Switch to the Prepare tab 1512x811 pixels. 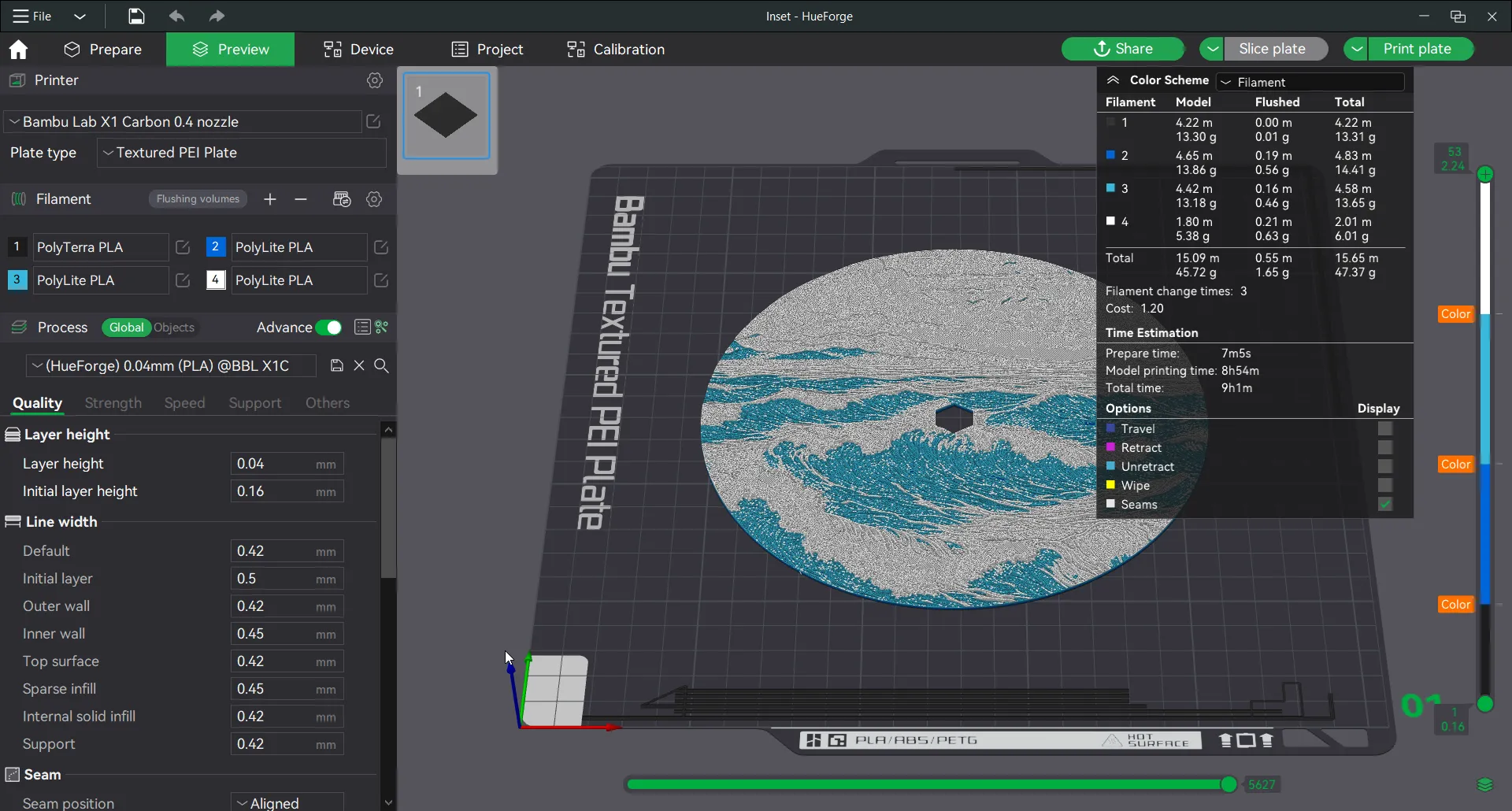click(x=103, y=50)
